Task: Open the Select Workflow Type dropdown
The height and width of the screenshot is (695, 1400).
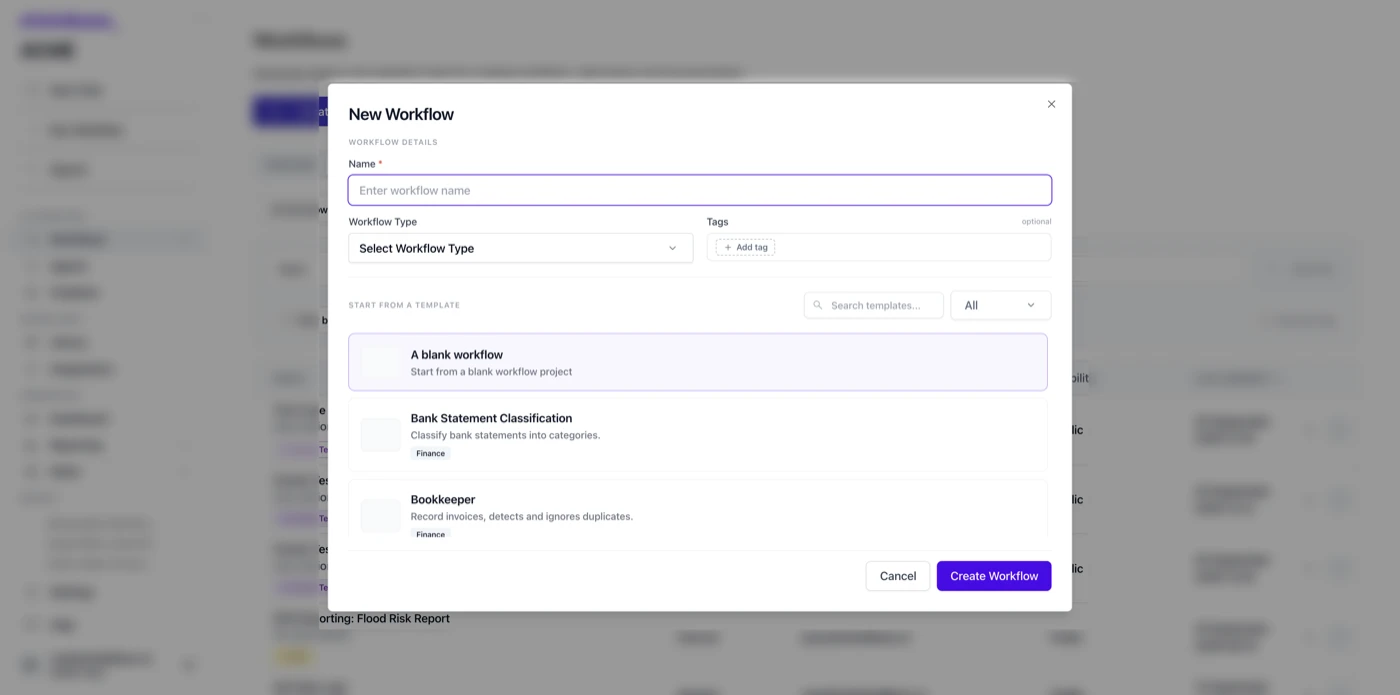Action: [520, 248]
